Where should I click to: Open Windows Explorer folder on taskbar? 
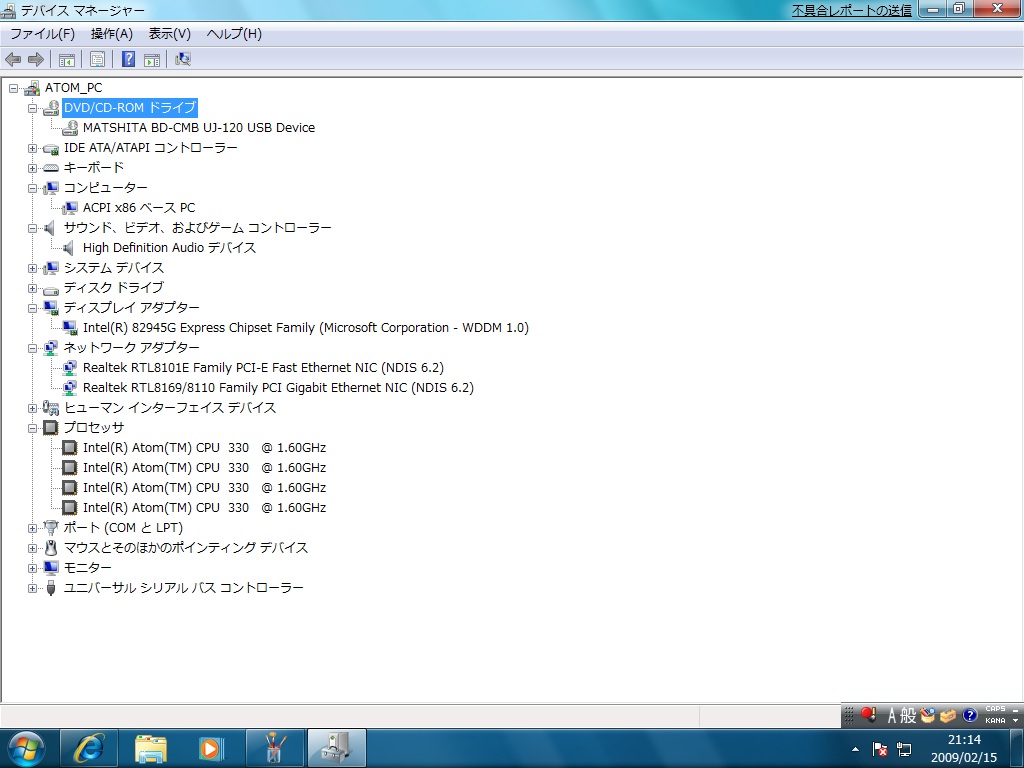point(150,748)
